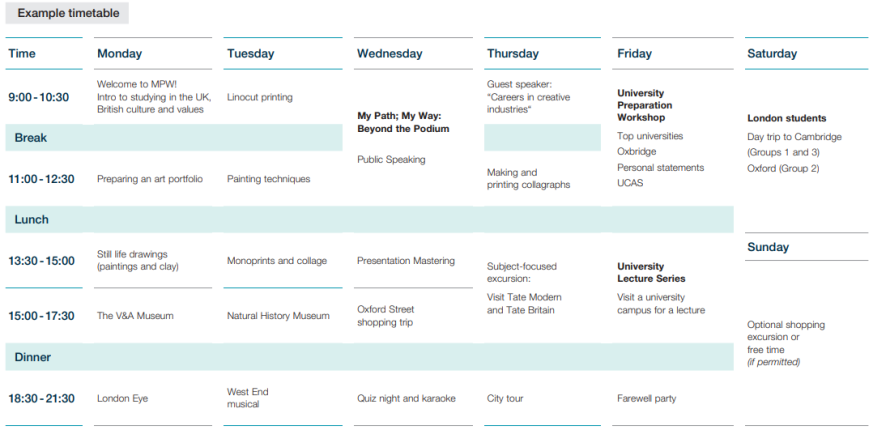Click the 9:00-10:30 time slot
The image size is (873, 430).
[40, 97]
